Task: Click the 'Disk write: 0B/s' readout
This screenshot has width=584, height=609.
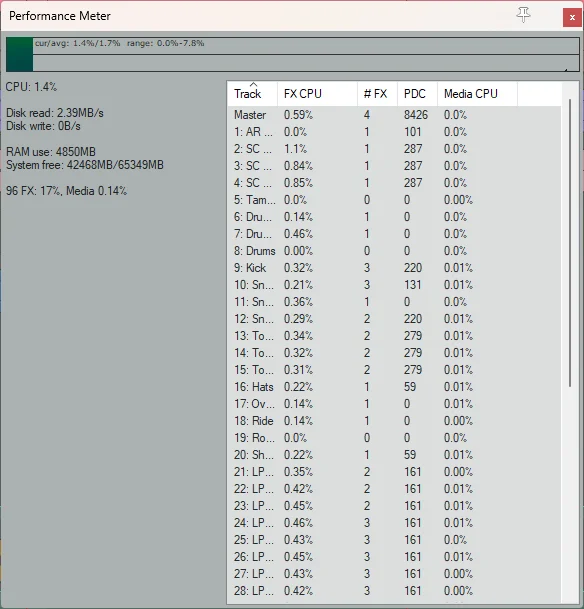Action: point(43,126)
